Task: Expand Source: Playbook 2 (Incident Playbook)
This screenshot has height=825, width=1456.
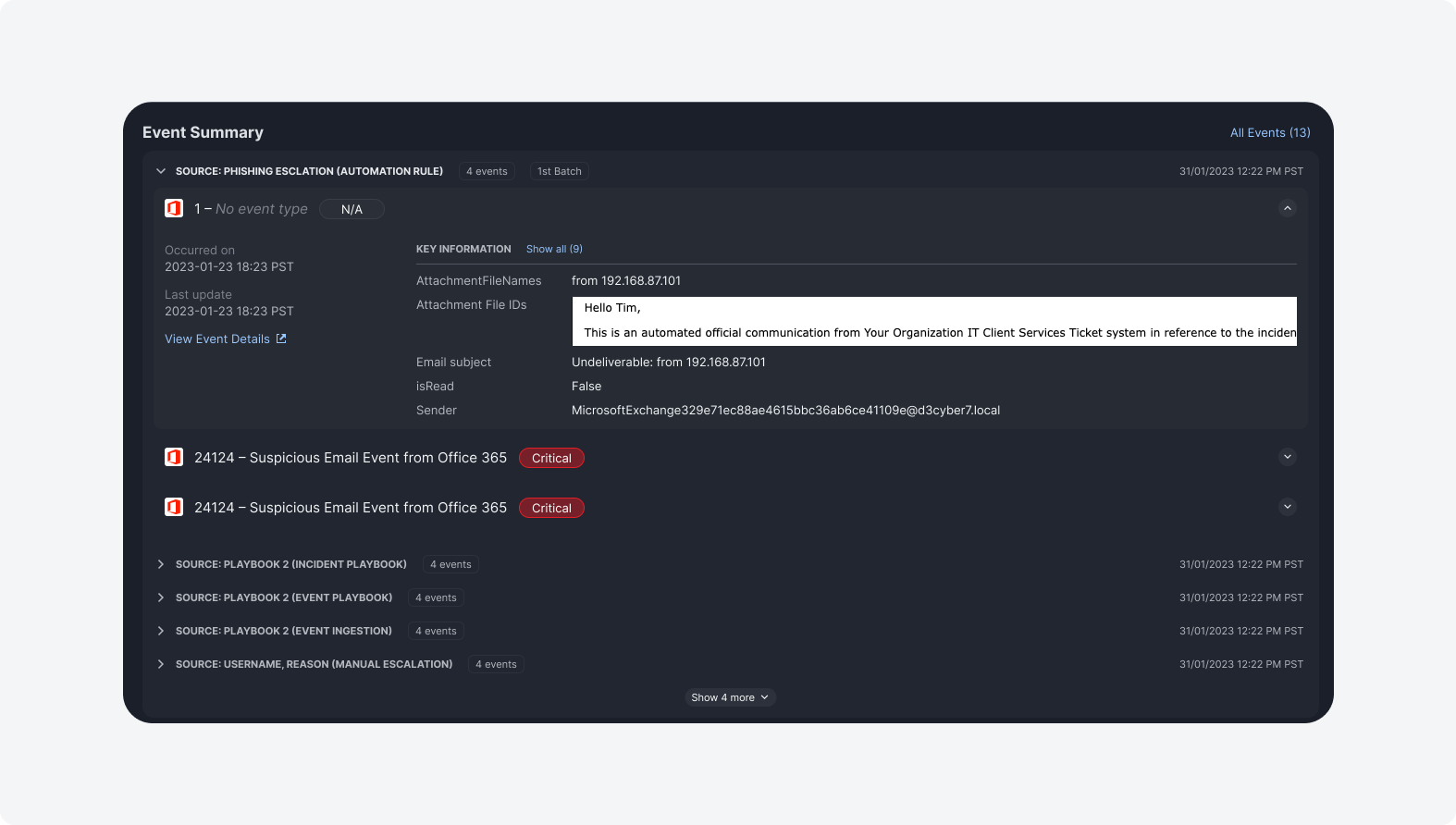Action: [161, 564]
